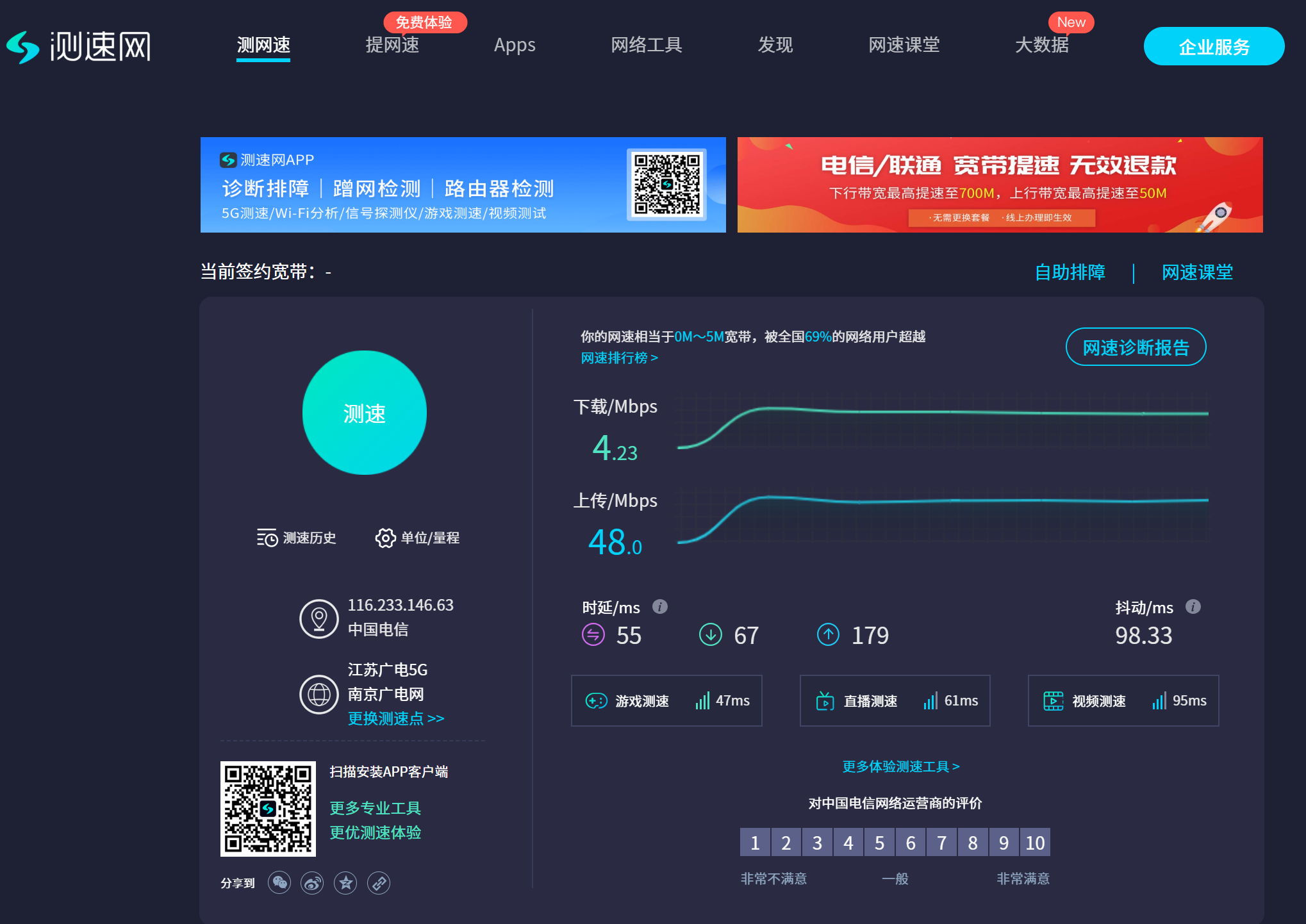This screenshot has height=924, width=1306.
Task: Open the 测网速 tab
Action: (x=263, y=45)
